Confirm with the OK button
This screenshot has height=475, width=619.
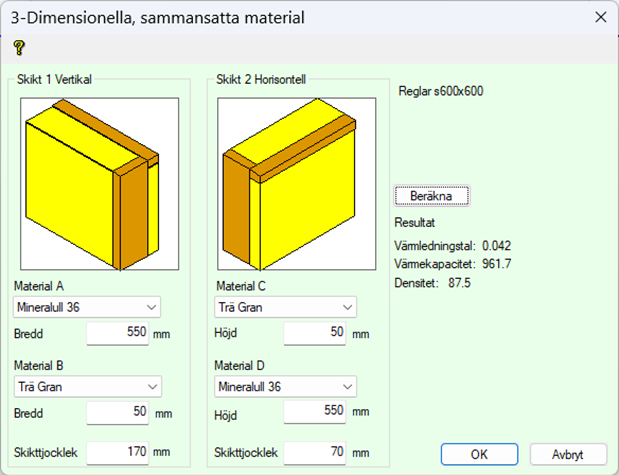click(479, 453)
